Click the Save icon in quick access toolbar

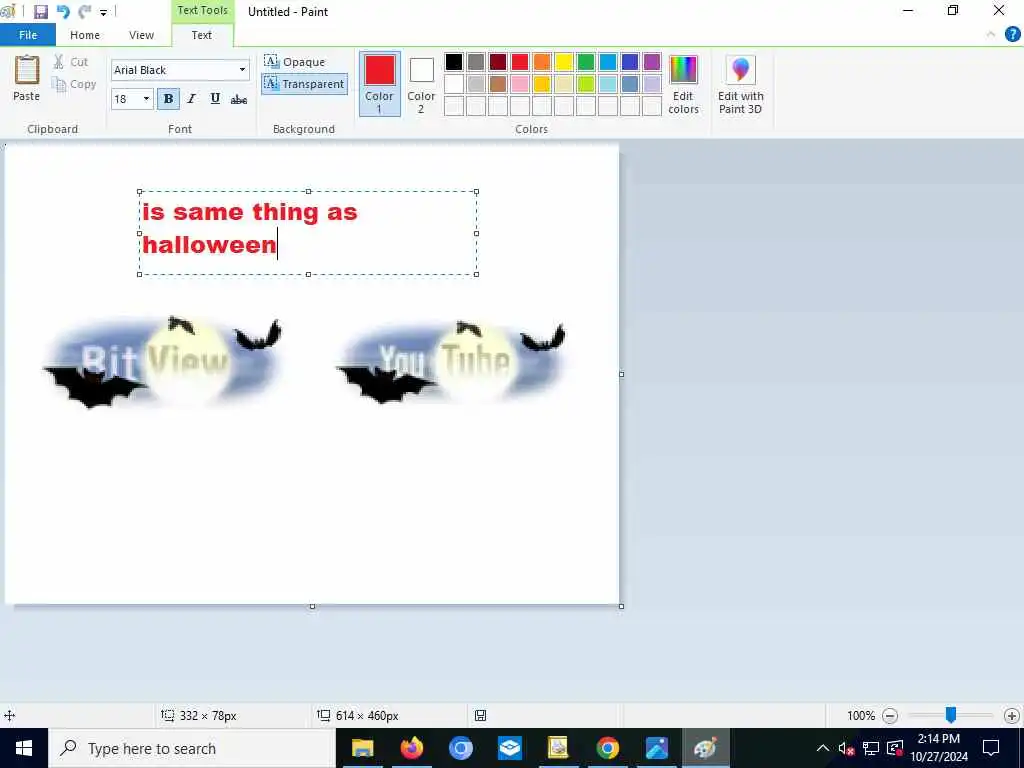(40, 12)
